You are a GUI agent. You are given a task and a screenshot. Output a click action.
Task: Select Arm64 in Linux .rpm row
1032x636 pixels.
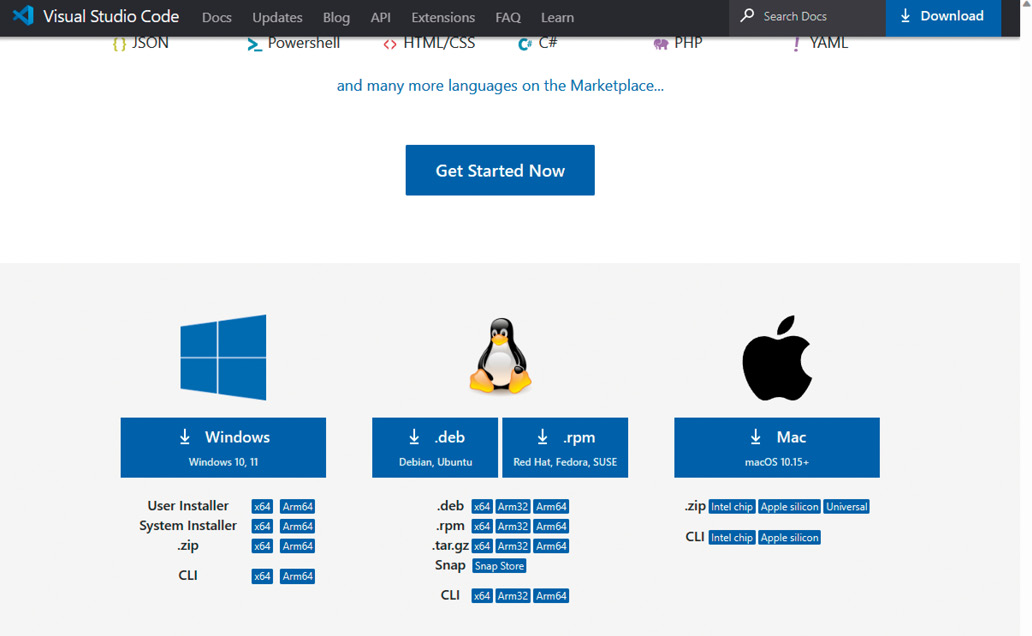tap(551, 526)
